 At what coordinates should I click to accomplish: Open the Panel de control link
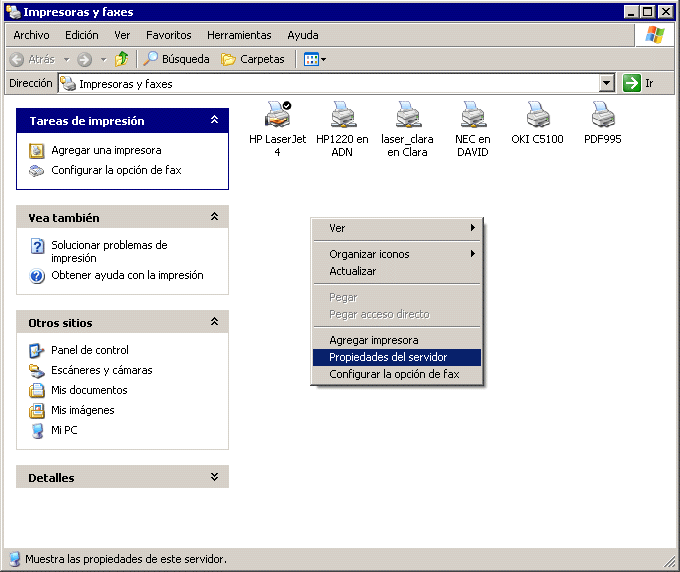[x=90, y=350]
